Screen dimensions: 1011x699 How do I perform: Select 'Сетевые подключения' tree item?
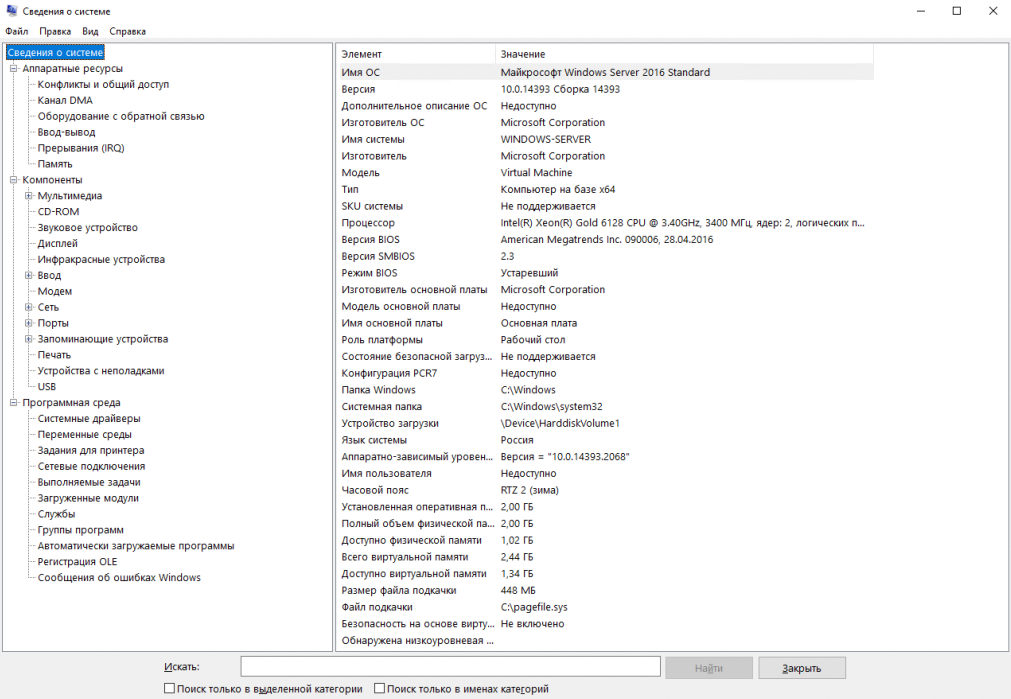(x=92, y=466)
